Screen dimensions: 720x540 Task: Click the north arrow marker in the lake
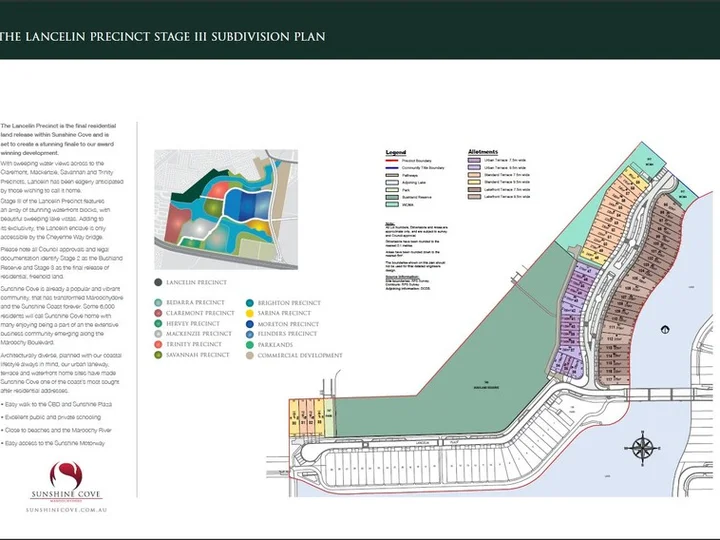point(665,329)
